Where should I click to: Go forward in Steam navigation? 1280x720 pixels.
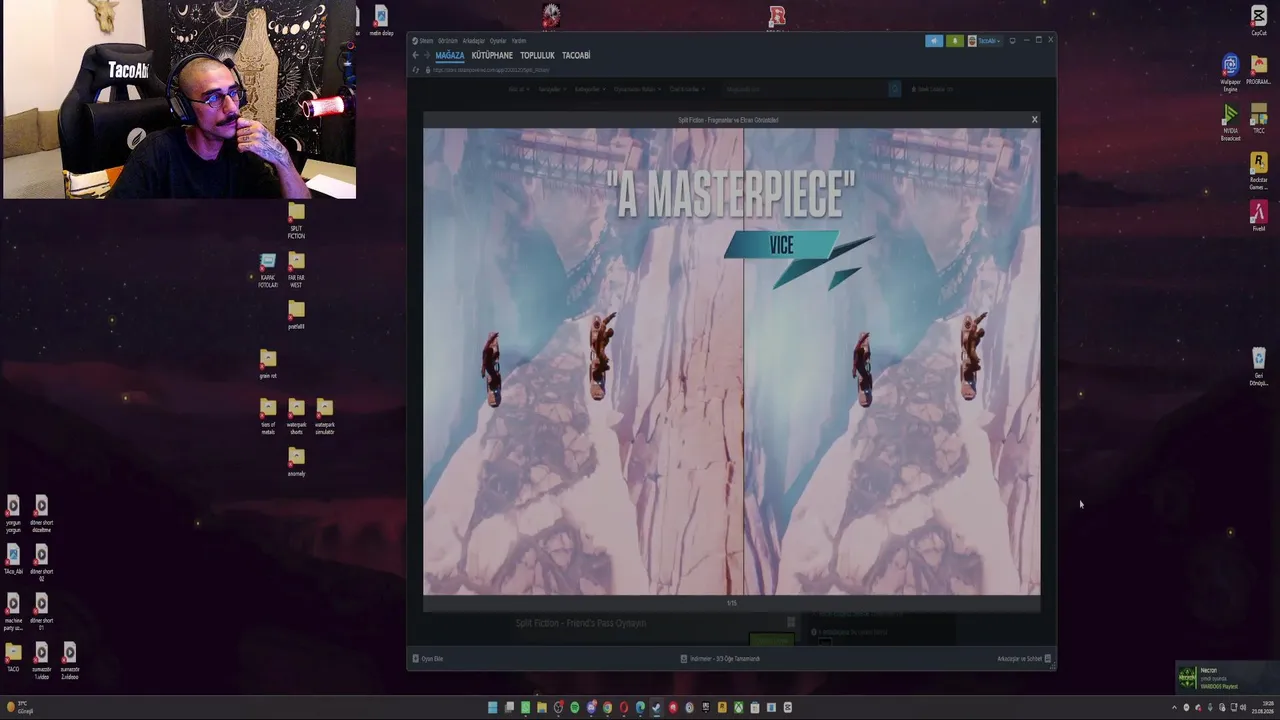pyautogui.click(x=426, y=55)
